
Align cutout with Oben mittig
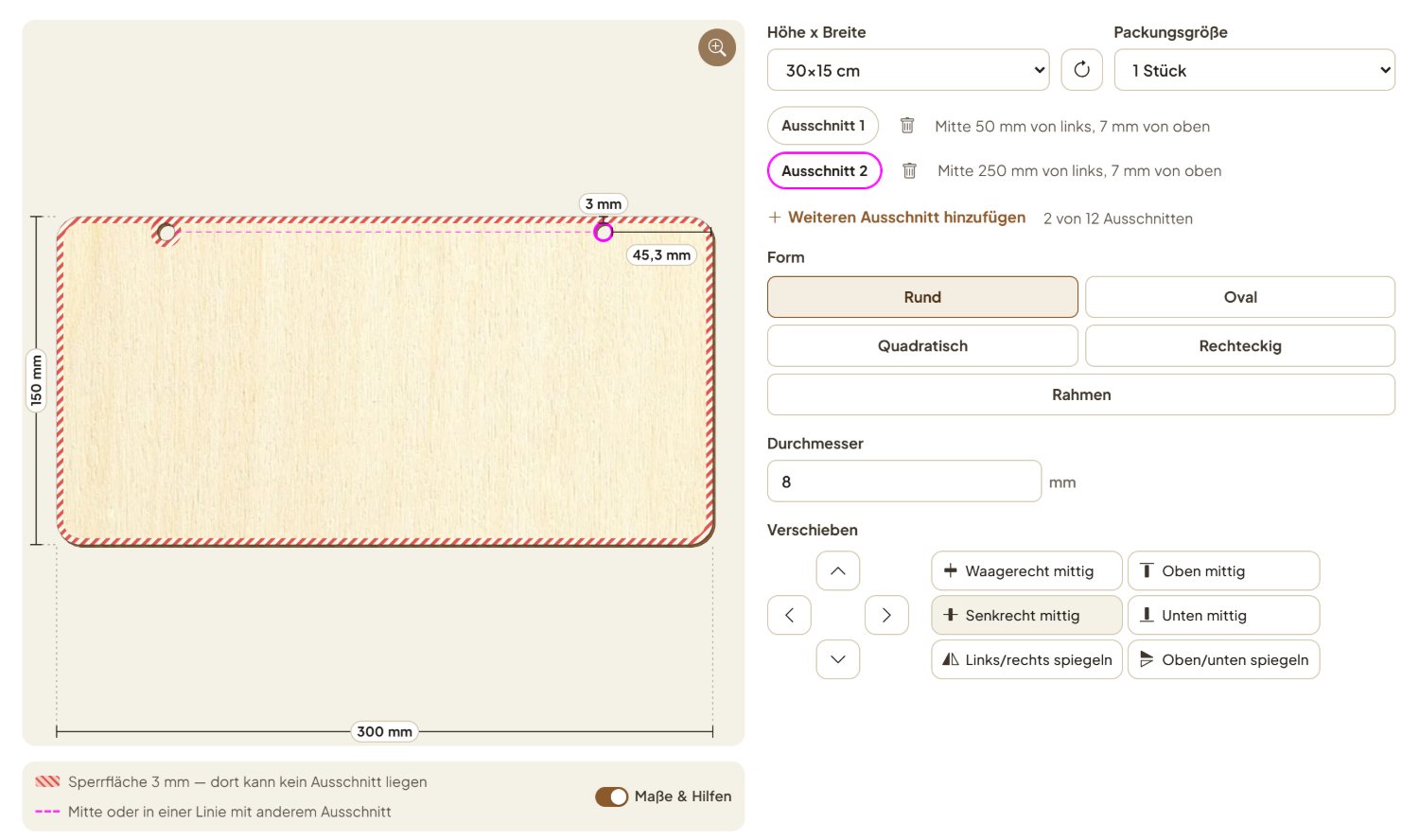(1223, 571)
